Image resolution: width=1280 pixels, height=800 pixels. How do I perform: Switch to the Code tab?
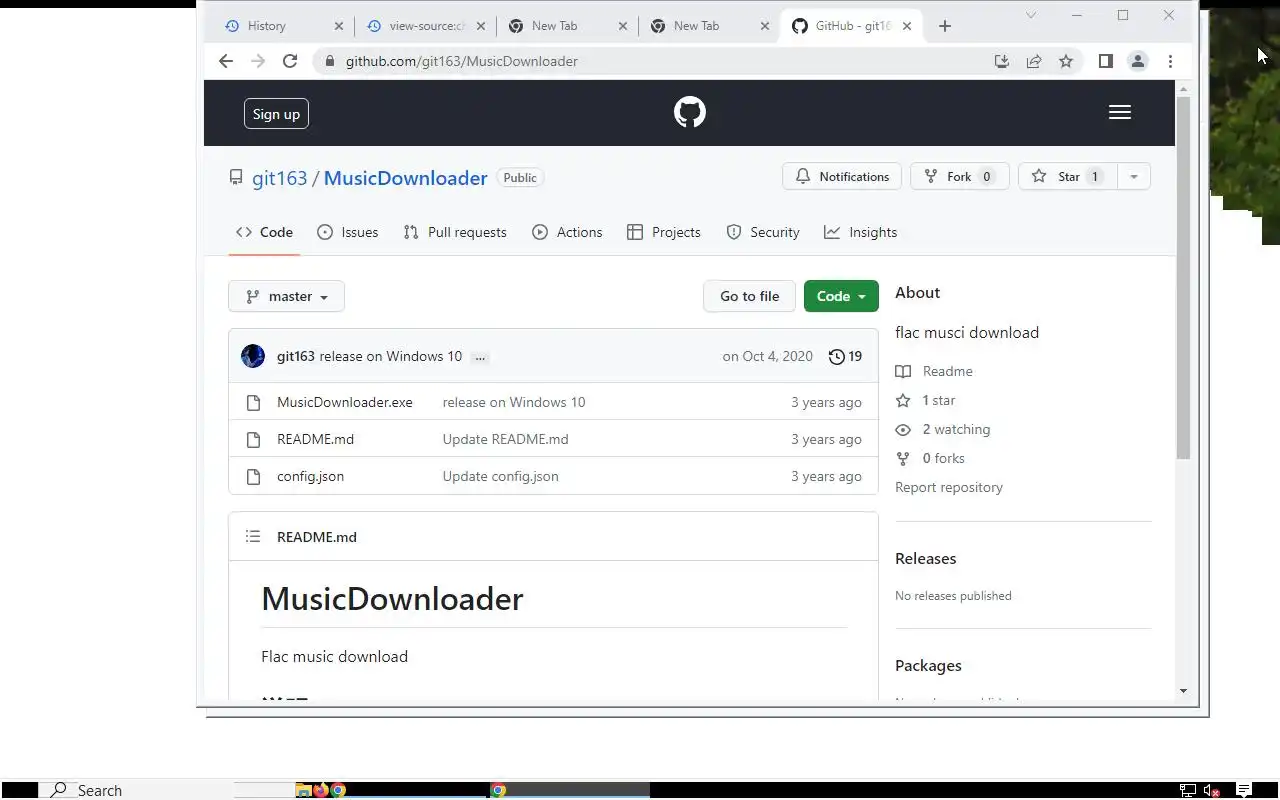[x=264, y=232]
